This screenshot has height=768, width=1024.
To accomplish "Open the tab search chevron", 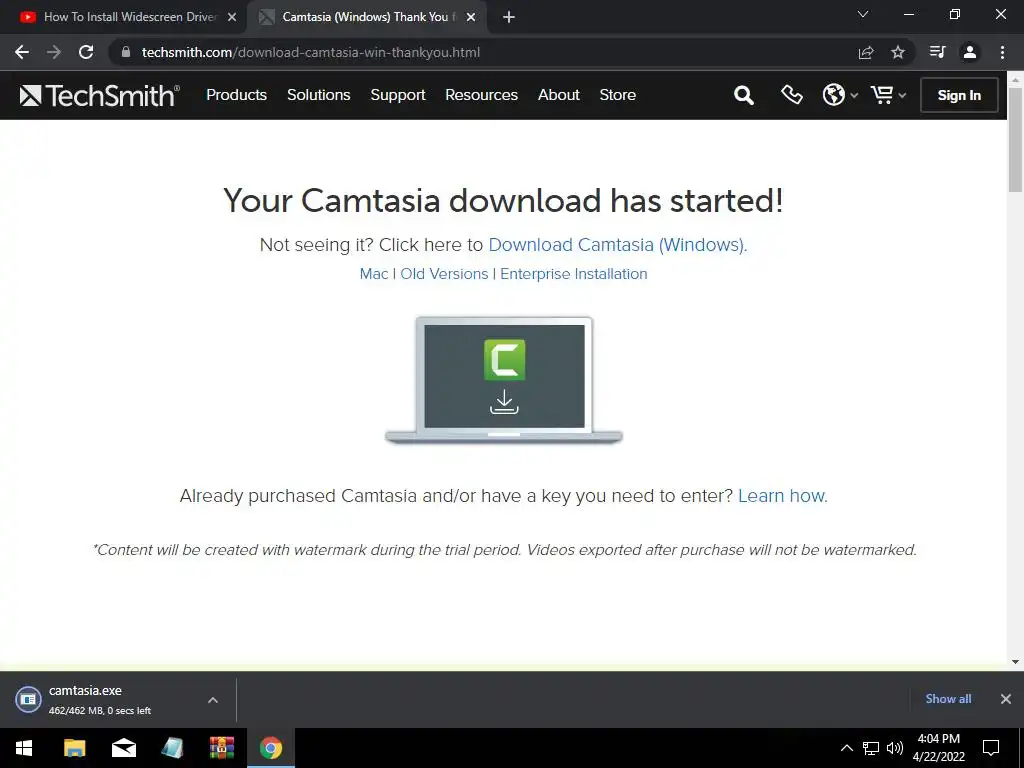I will click(x=863, y=14).
